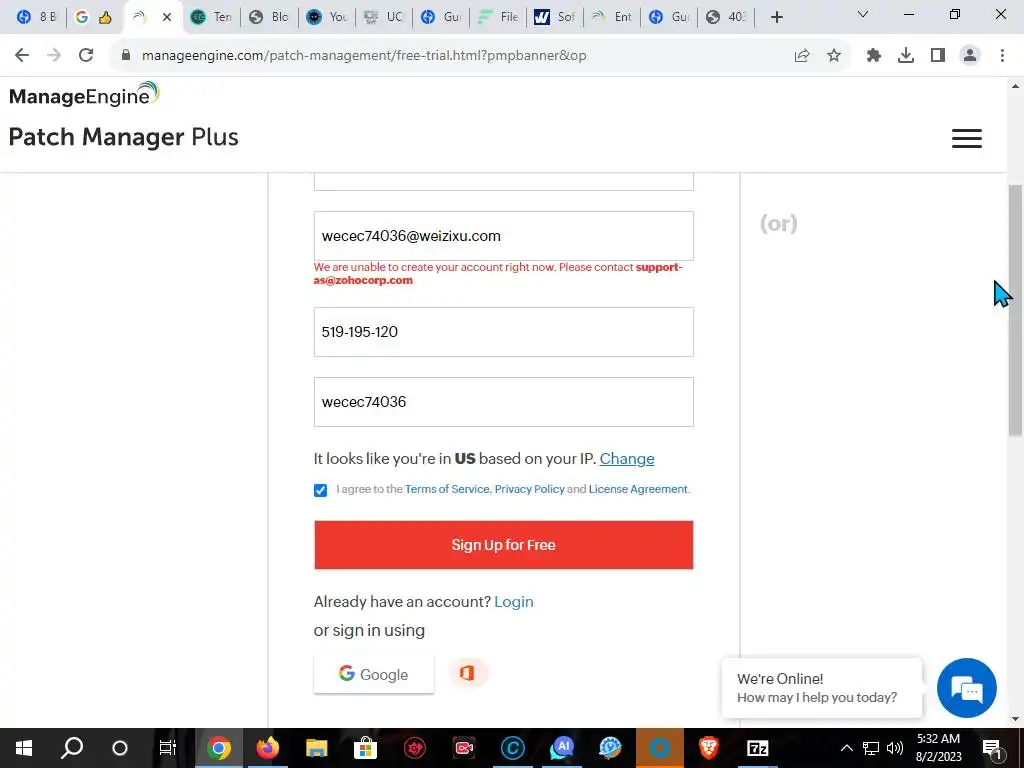This screenshot has height=768, width=1024.
Task: Switch to the 'File' browser tab
Action: [x=499, y=17]
